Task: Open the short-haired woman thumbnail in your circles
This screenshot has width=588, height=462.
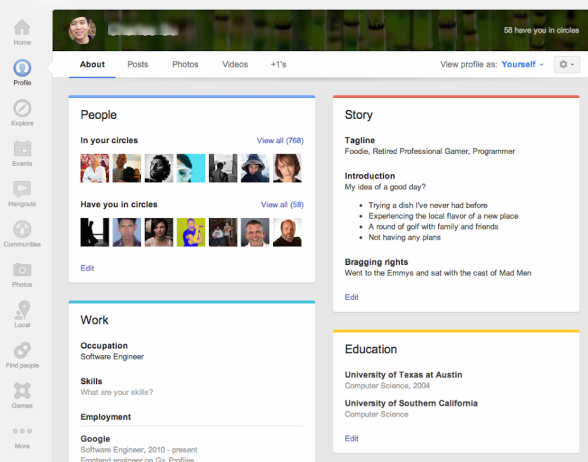Action: point(287,168)
